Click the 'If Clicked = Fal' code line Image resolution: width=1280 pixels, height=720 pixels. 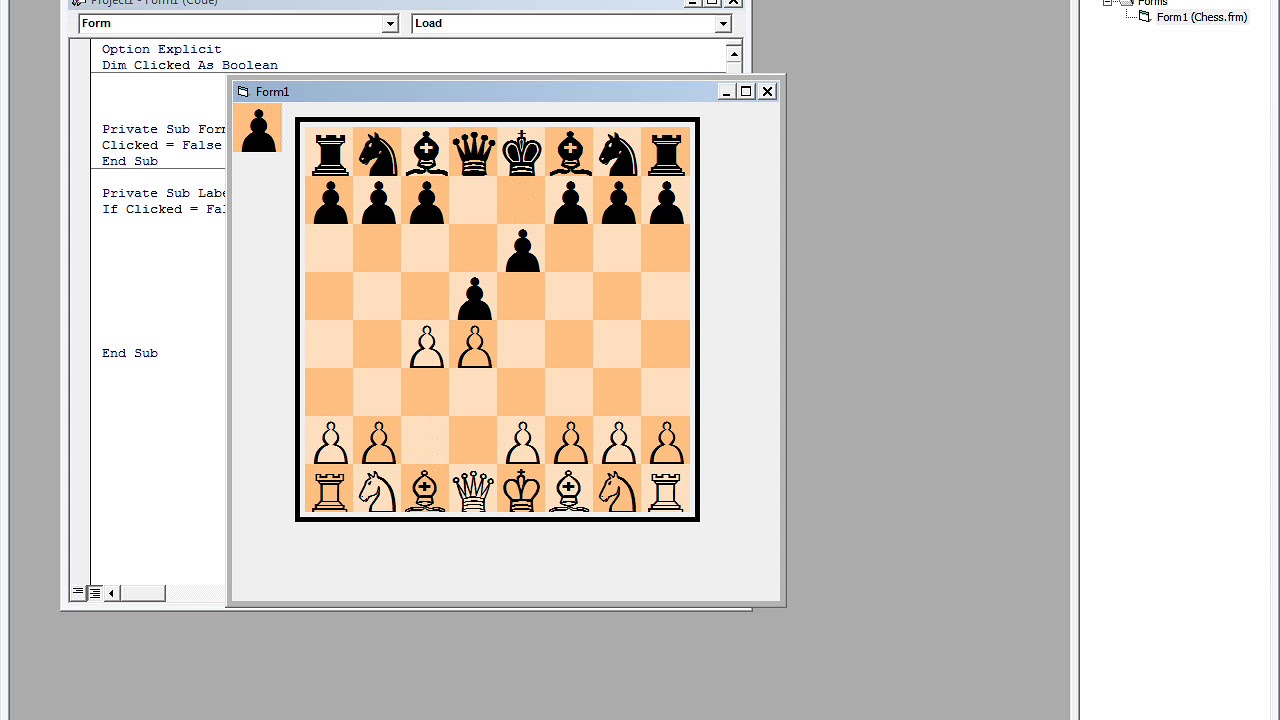[164, 209]
